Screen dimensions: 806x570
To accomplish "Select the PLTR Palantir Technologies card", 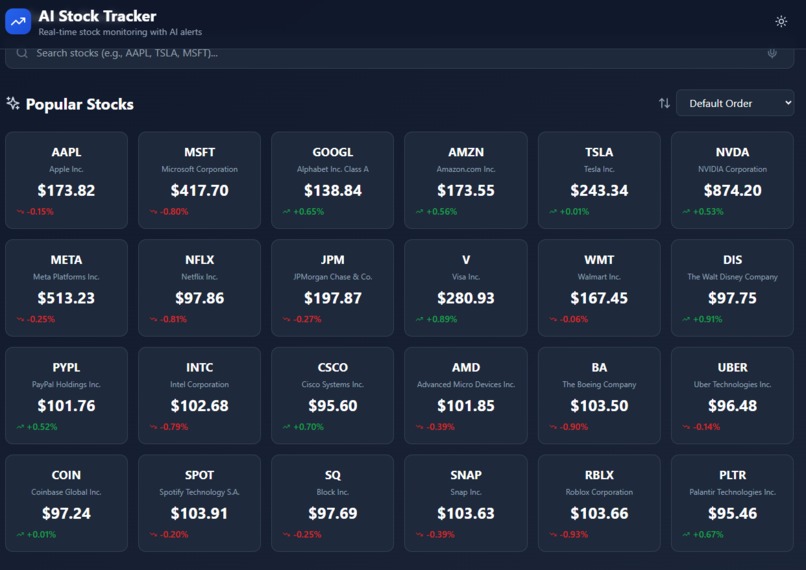I will tap(732, 503).
